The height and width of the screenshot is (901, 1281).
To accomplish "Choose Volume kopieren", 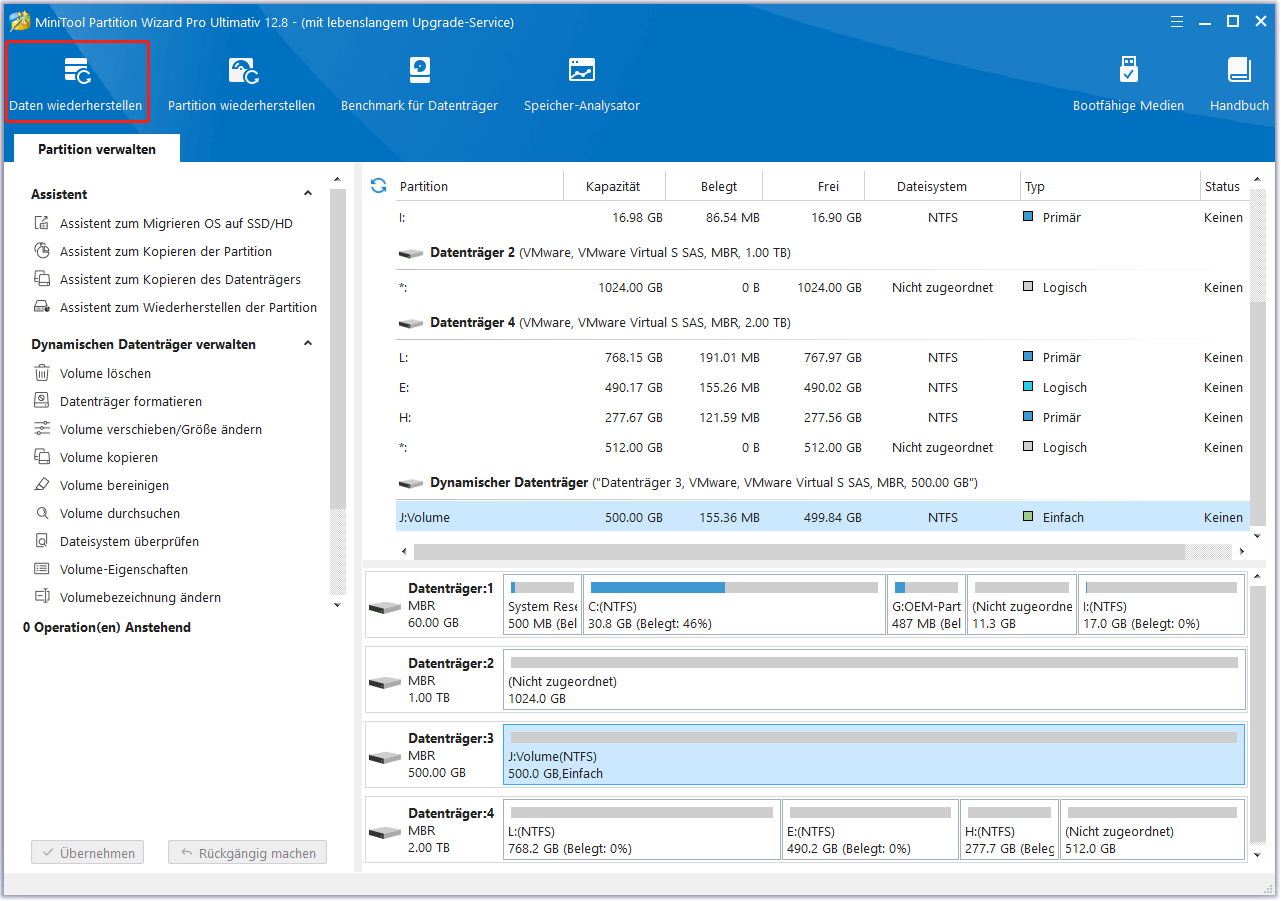I will (96, 458).
